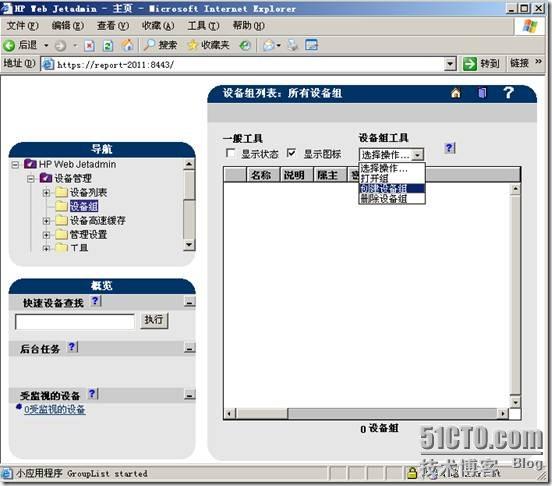
Task: Click the page icon in address bar
Action: 48,64
